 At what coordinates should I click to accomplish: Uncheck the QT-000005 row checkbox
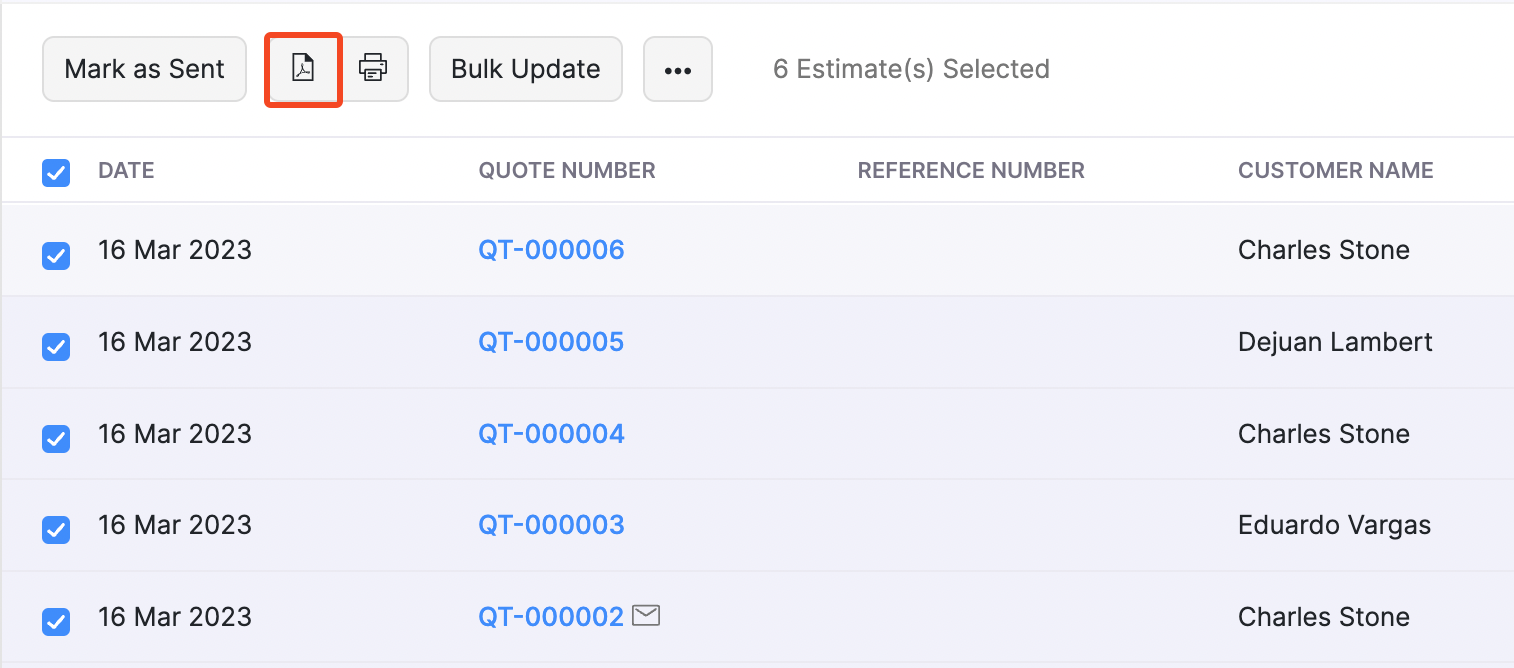(56, 347)
